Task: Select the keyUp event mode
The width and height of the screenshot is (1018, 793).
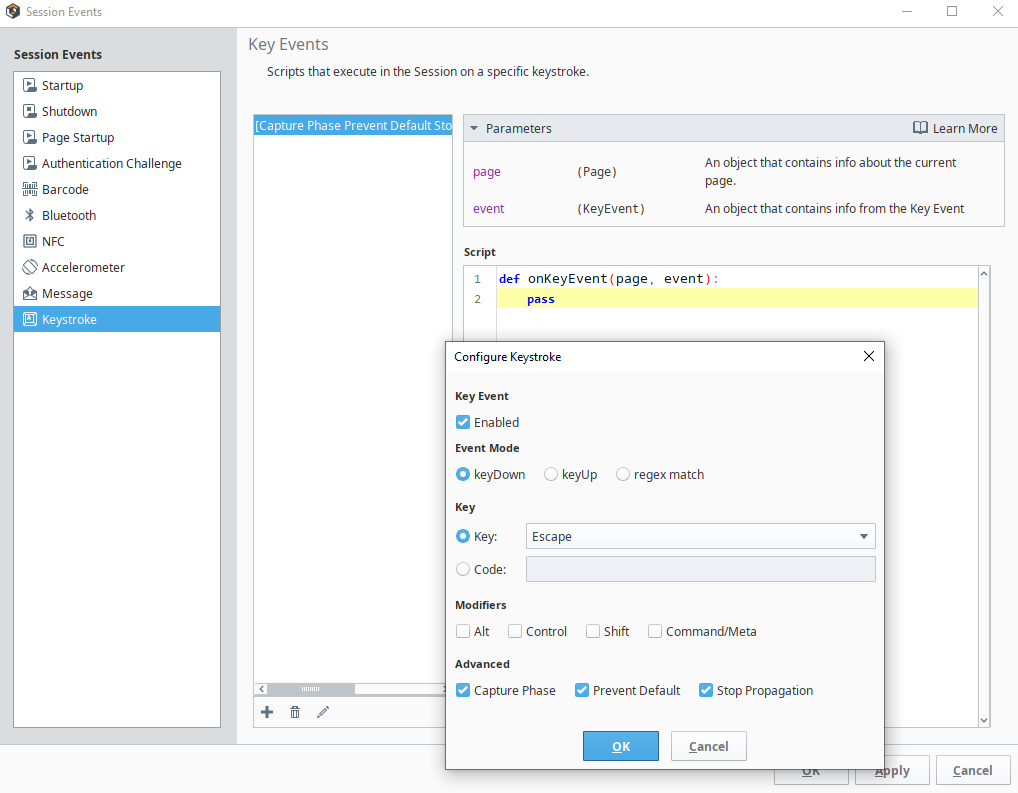Action: 551,474
